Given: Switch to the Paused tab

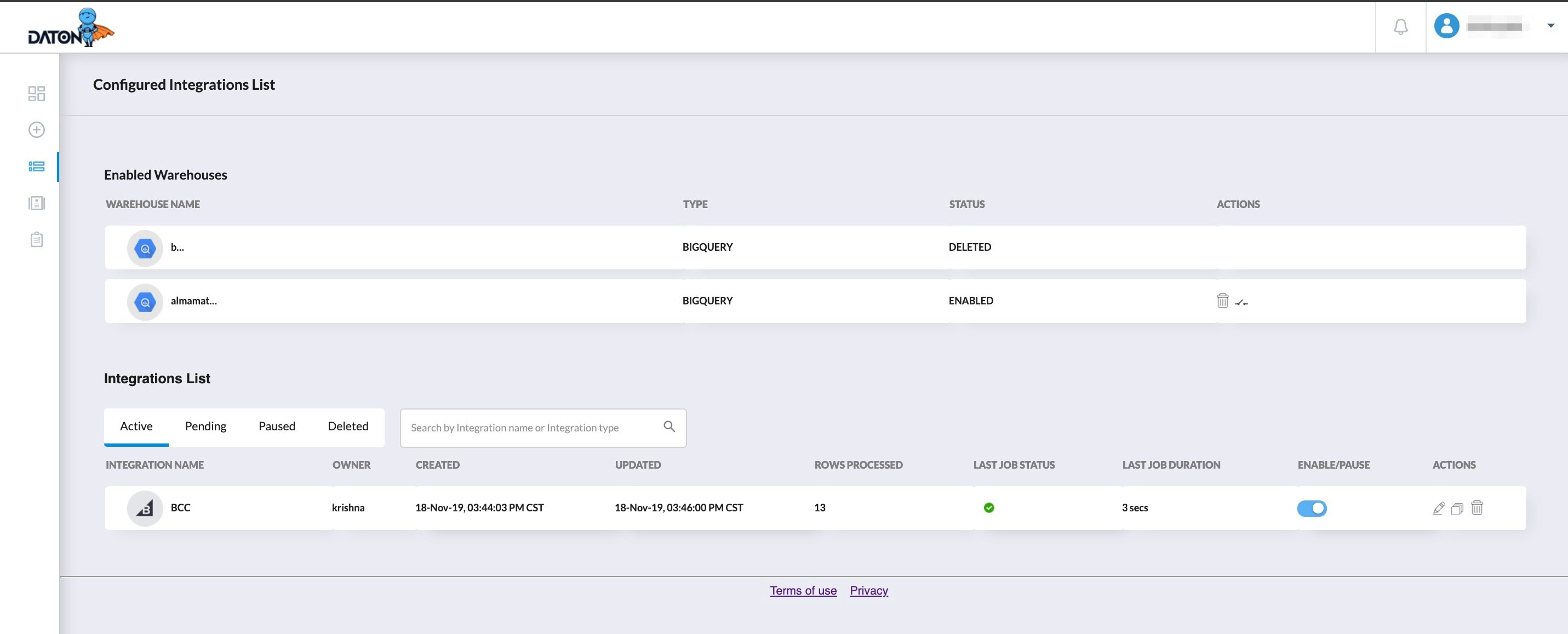Looking at the screenshot, I should (276, 426).
